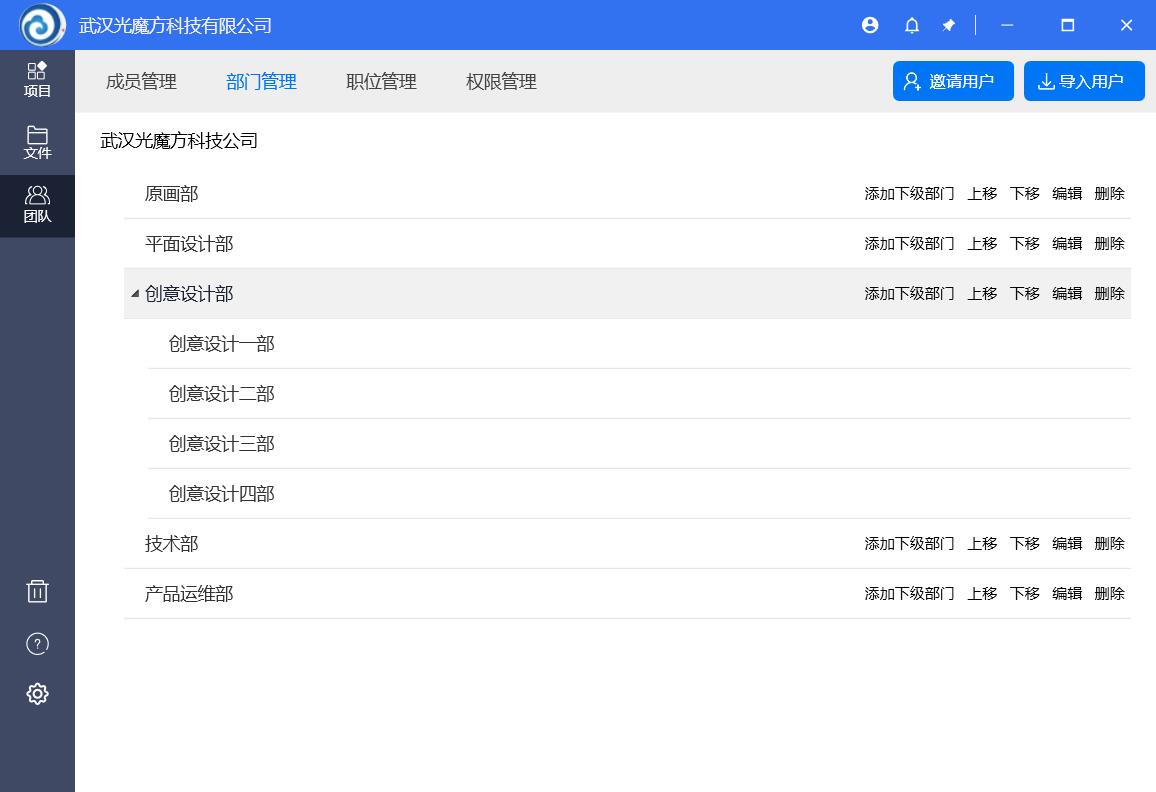The image size is (1156, 792).
Task: Open the 文件 section in sidebar
Action: click(x=37, y=143)
